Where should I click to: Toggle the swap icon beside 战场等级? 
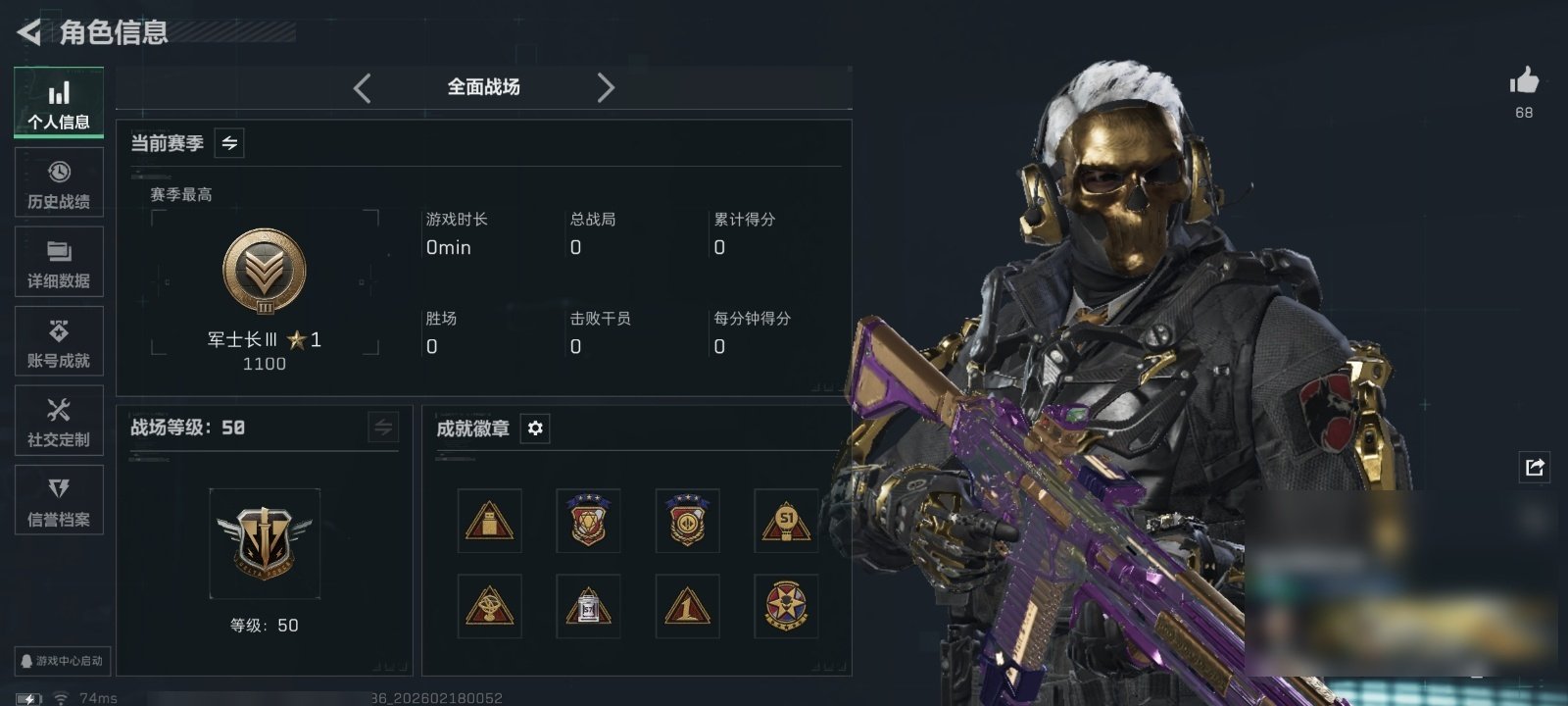point(383,428)
